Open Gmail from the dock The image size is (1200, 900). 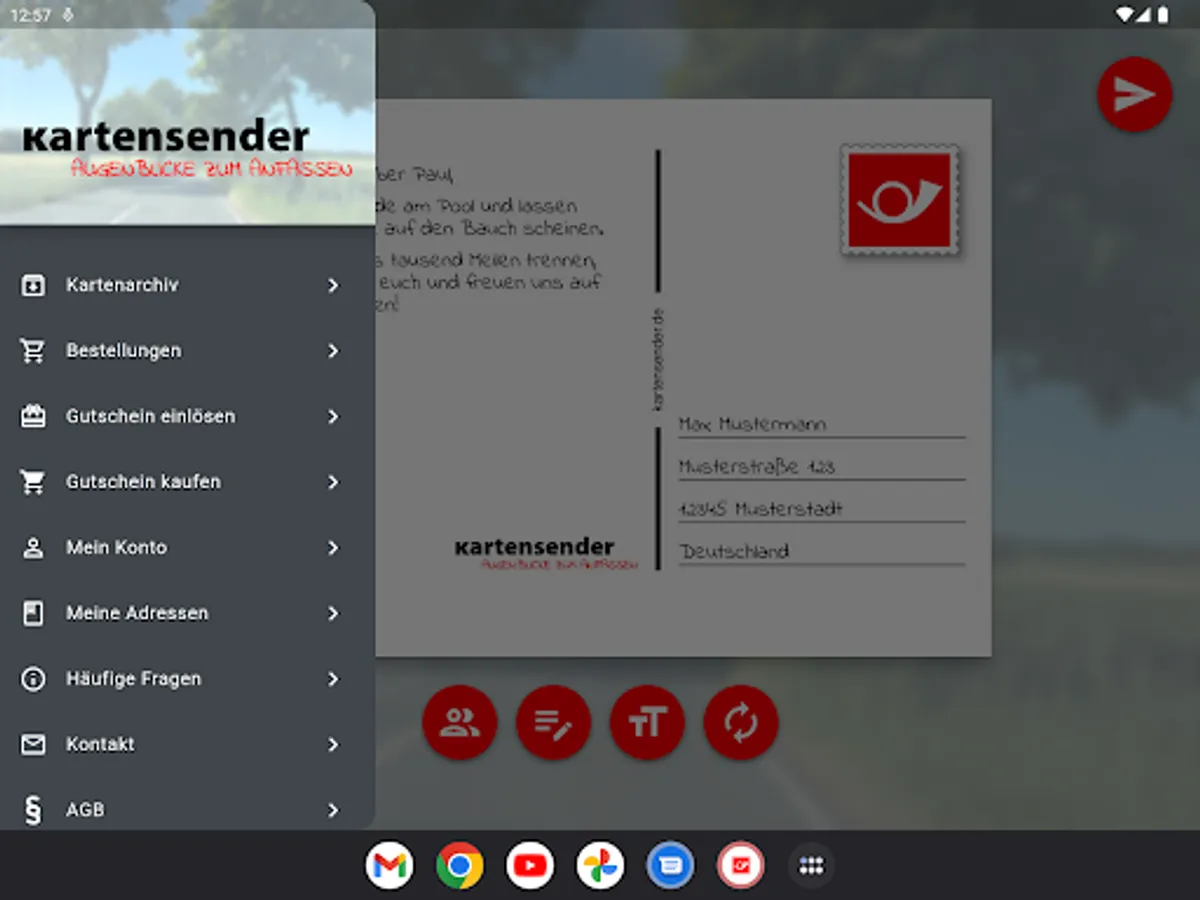(389, 866)
